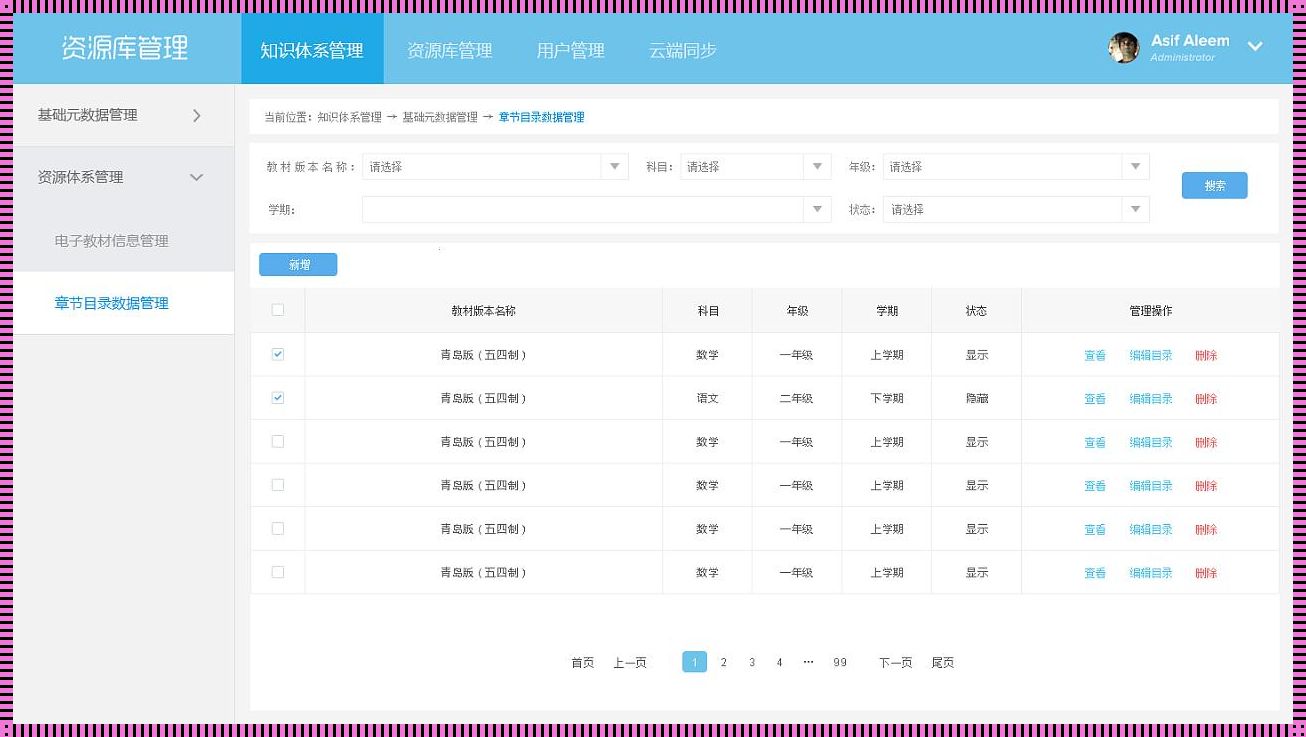Click 删除 in the 语文 row
The width and height of the screenshot is (1306, 737).
(1206, 398)
